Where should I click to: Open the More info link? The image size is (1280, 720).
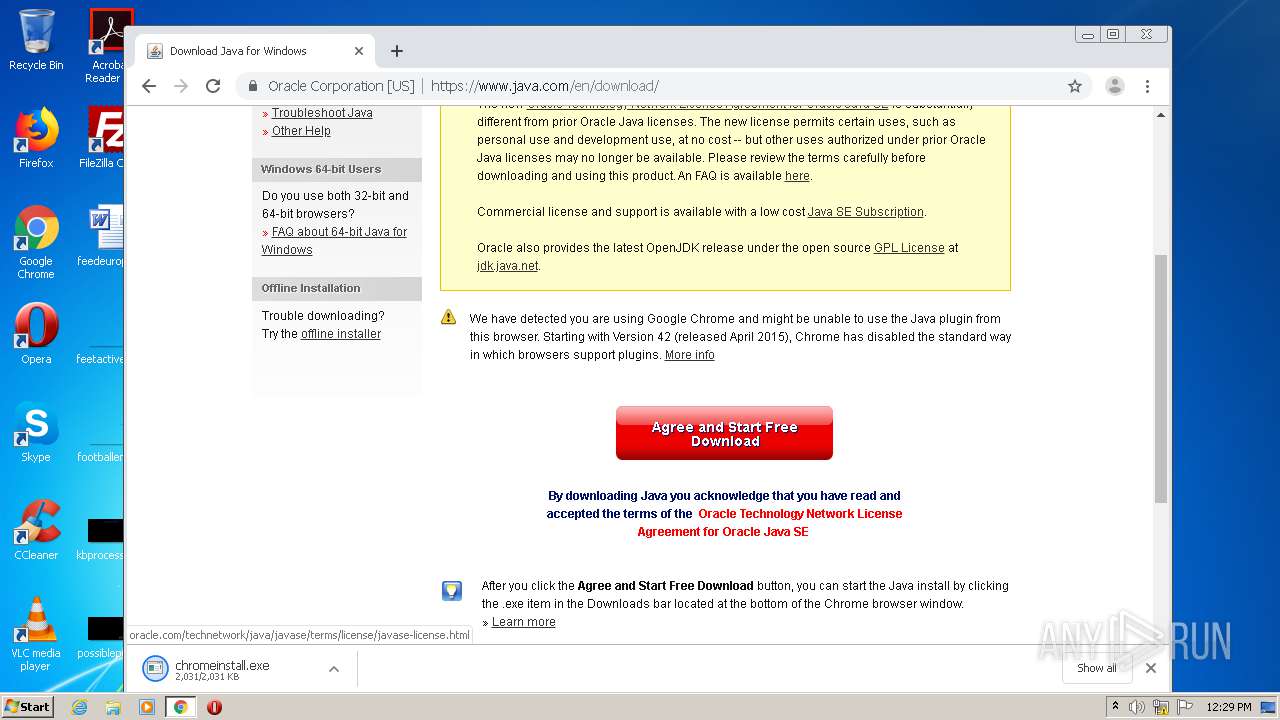689,355
